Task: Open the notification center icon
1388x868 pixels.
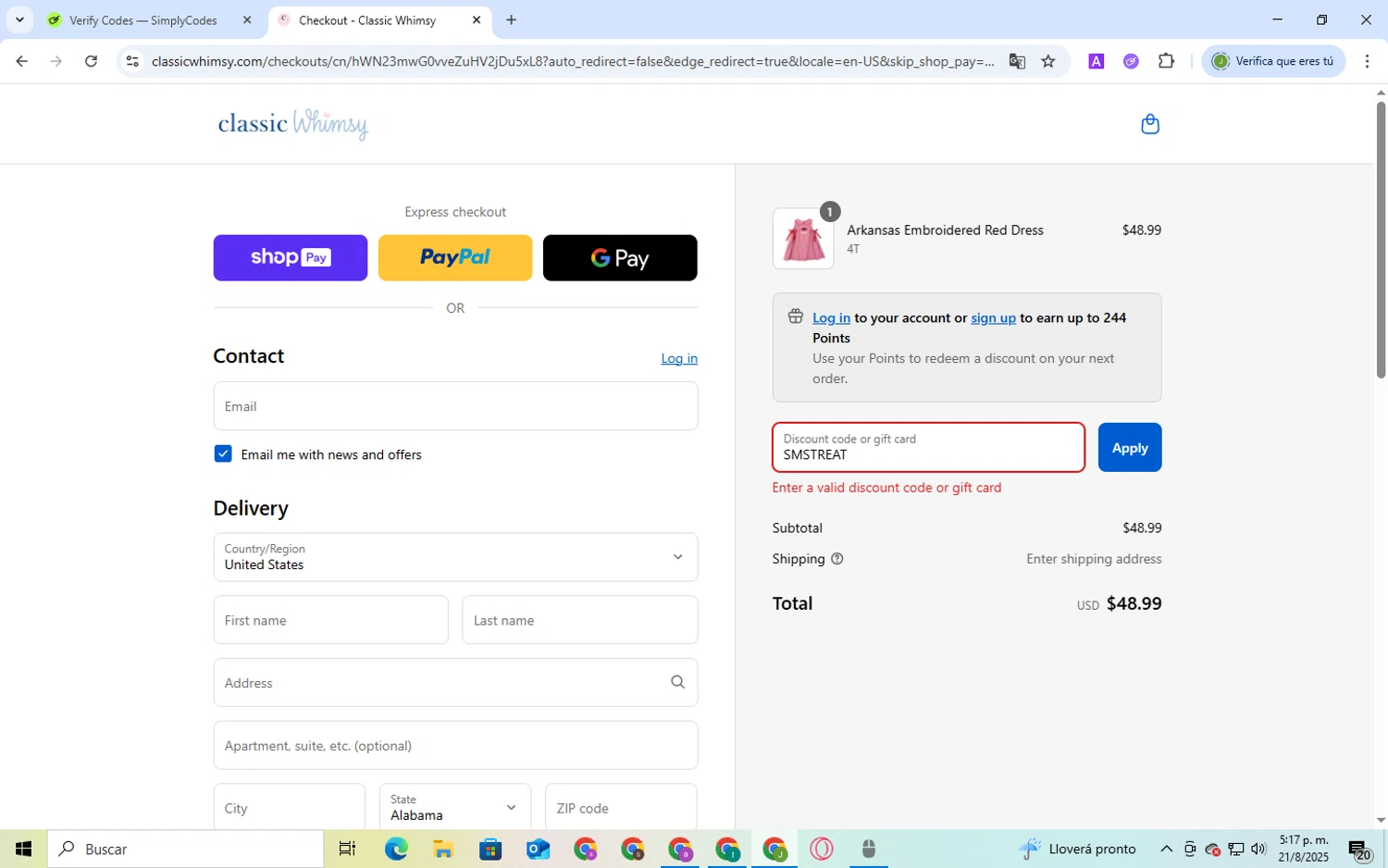Action: point(1359,849)
